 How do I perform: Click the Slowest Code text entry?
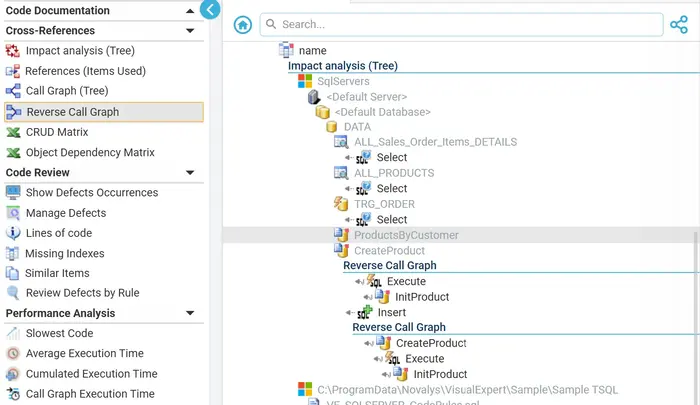[x=59, y=333]
